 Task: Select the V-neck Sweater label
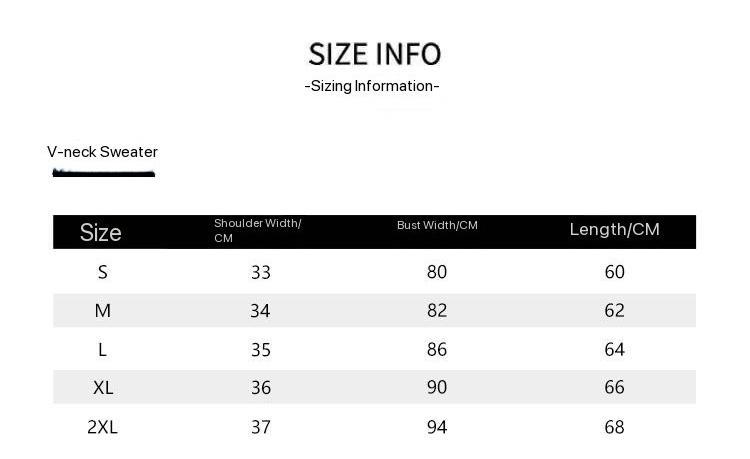102,152
